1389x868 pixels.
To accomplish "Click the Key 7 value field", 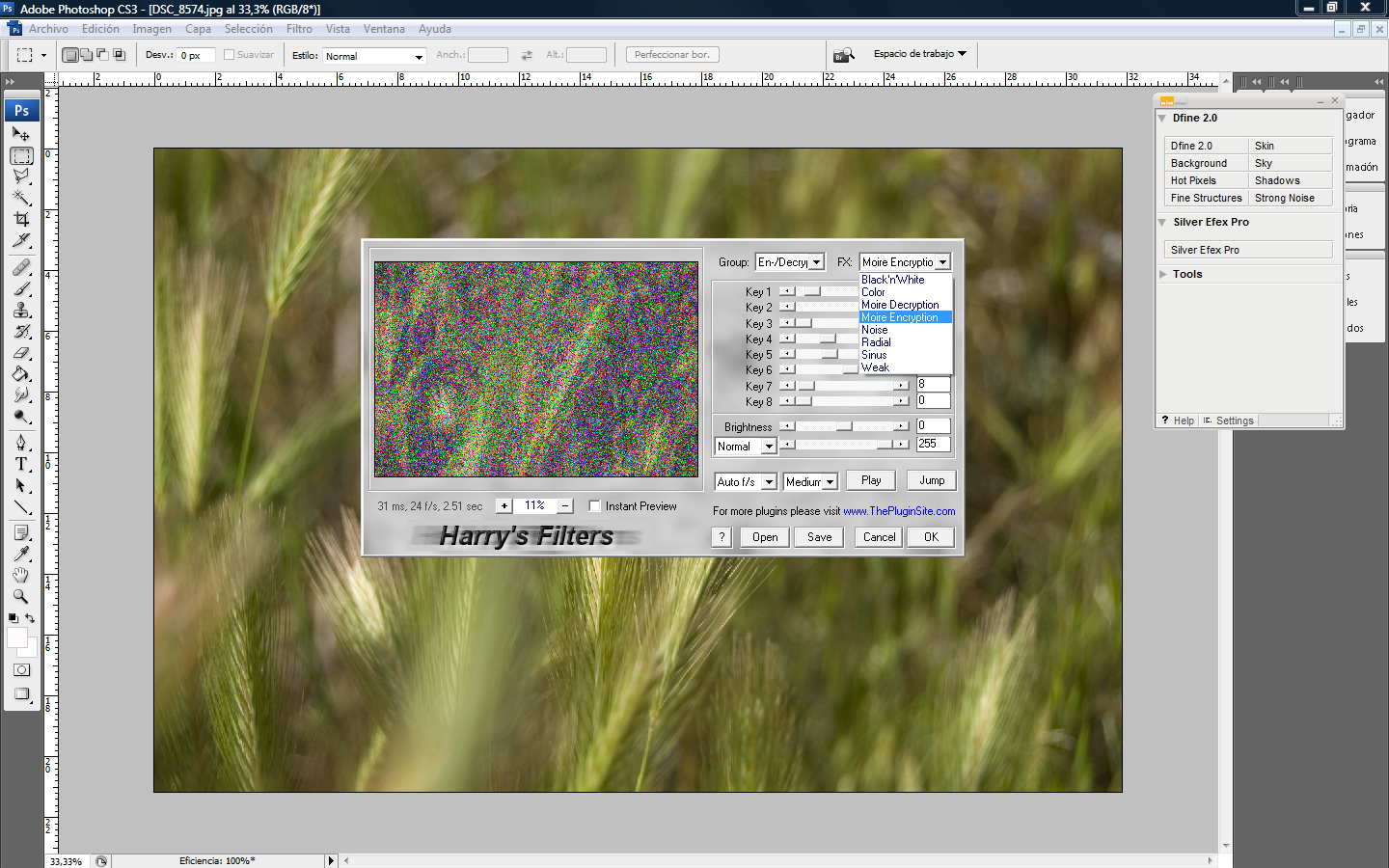I will [933, 385].
